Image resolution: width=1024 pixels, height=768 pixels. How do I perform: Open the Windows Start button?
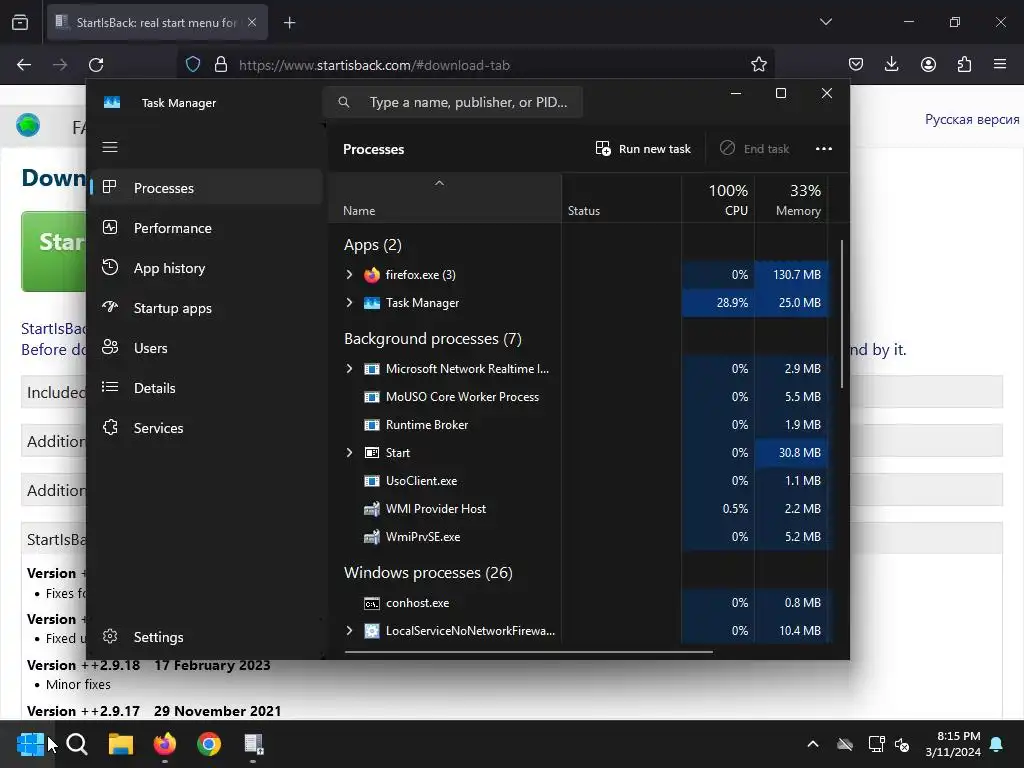(x=29, y=744)
